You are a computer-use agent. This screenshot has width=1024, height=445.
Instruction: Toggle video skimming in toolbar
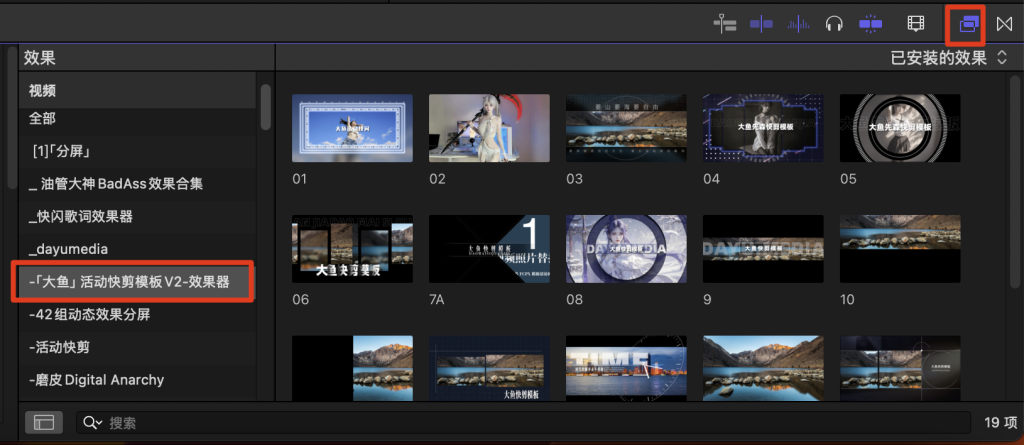click(x=762, y=23)
